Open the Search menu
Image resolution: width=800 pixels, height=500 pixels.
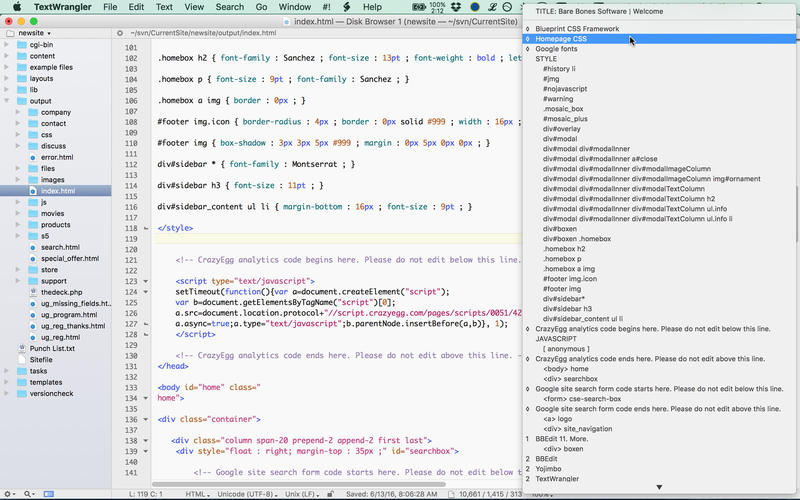coord(229,7)
